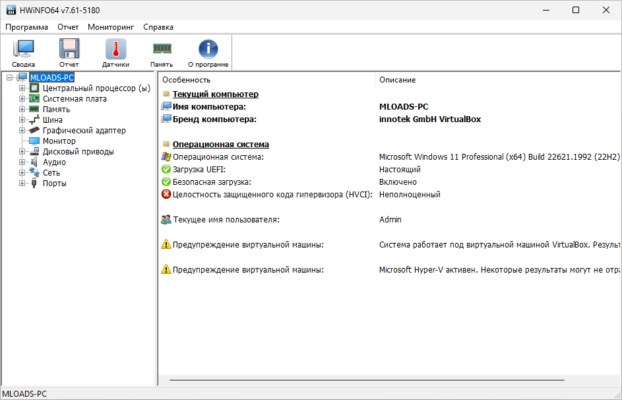Viewport: 622px width, 400px height.
Task: Expand the Порты tree node
Action: coord(22,183)
